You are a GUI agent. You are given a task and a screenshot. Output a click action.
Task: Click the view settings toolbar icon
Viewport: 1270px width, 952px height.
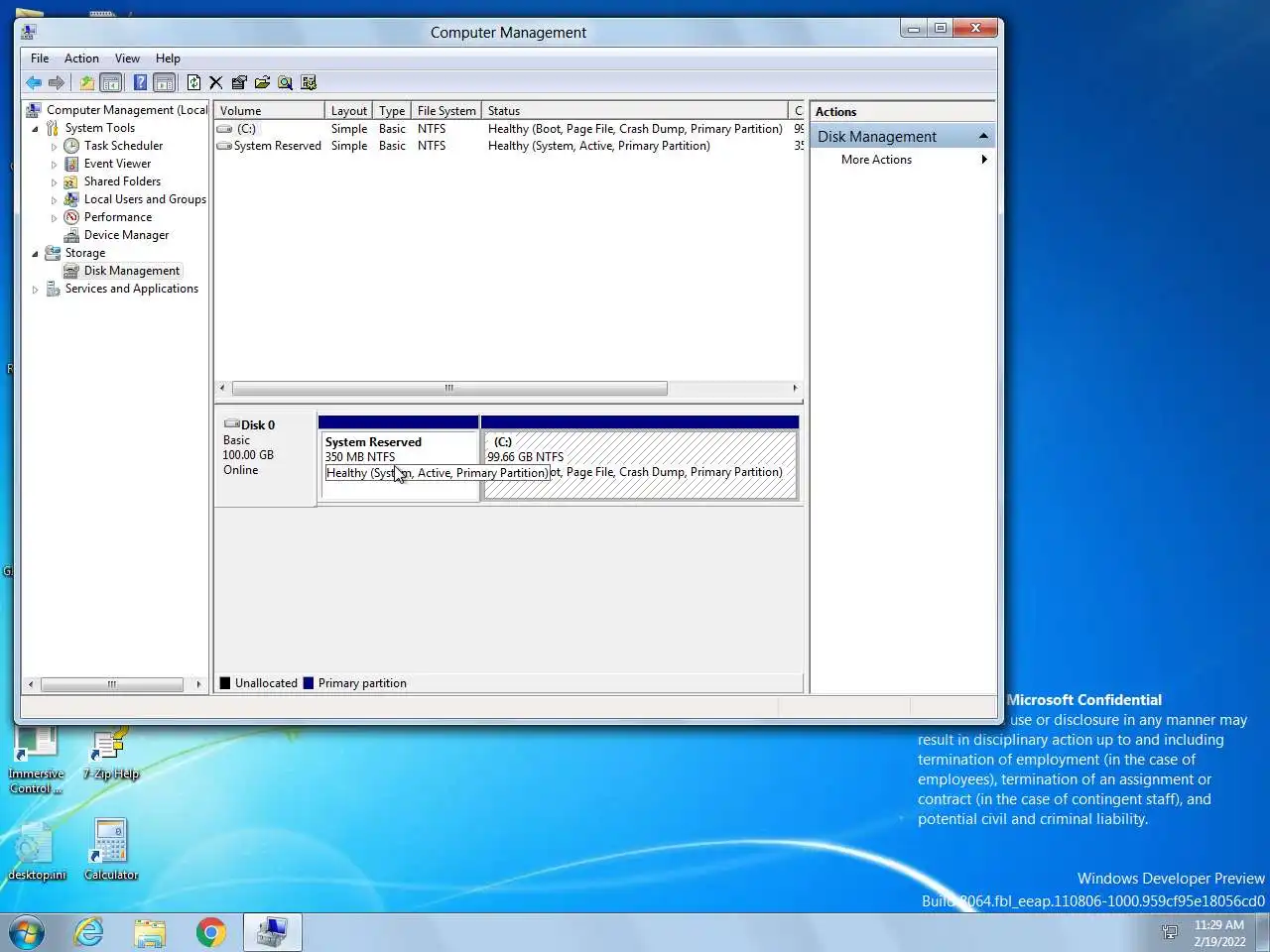click(309, 83)
